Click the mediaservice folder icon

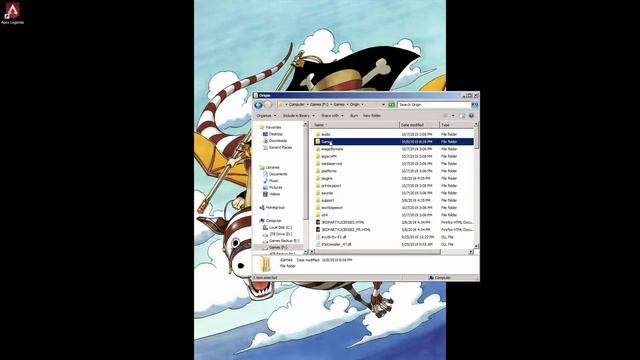point(318,164)
